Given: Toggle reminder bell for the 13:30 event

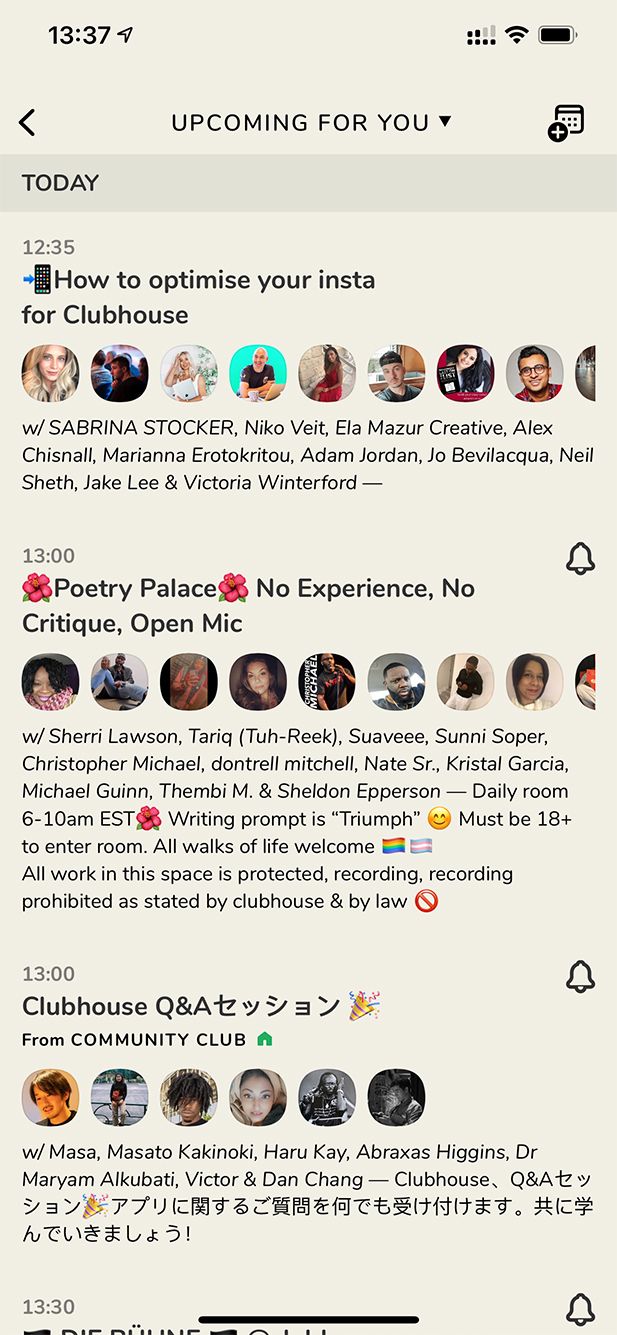Looking at the screenshot, I should coord(580,1308).
